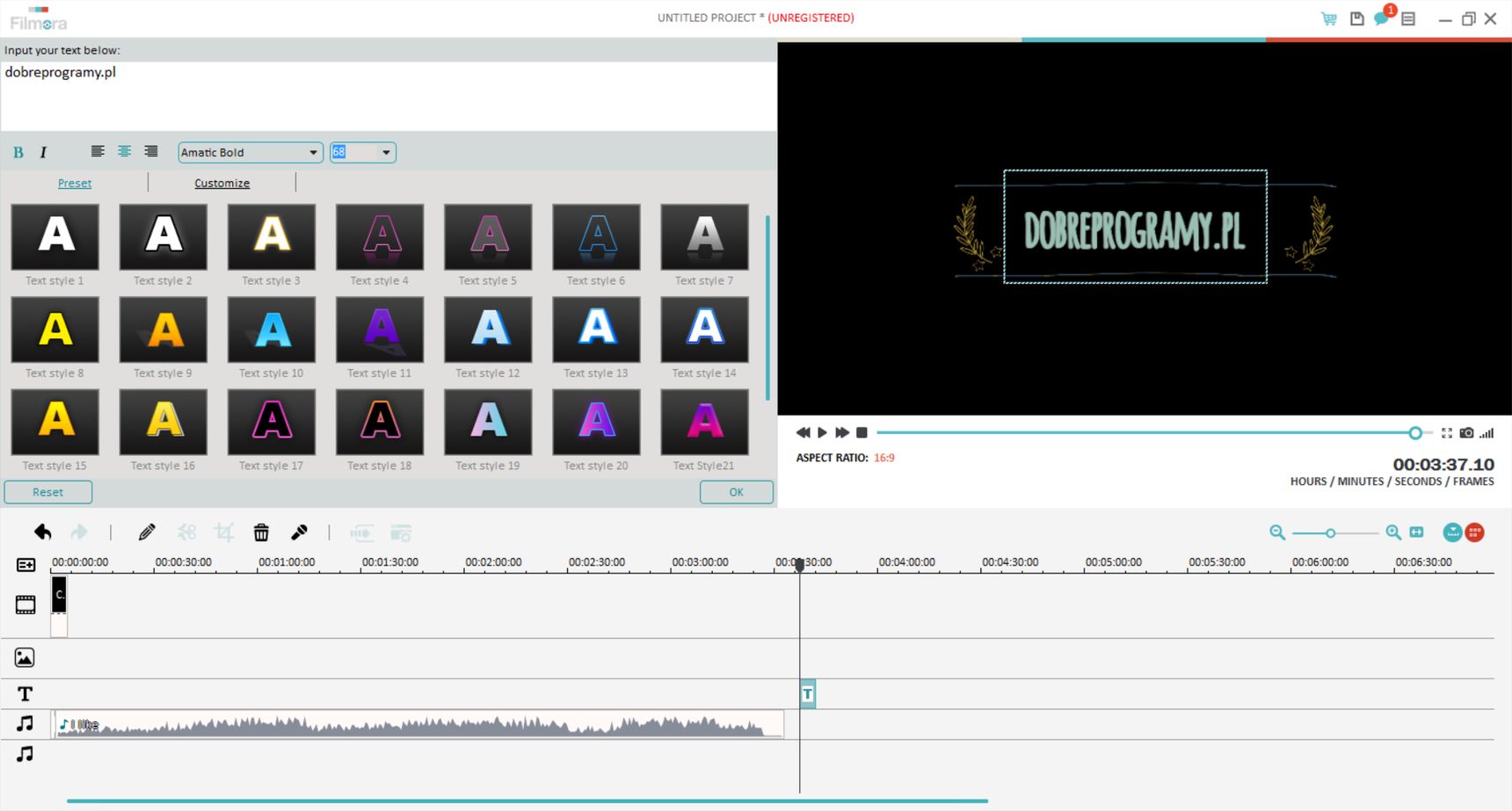
Task: Apply Text style 11 preset
Action: coord(380,329)
